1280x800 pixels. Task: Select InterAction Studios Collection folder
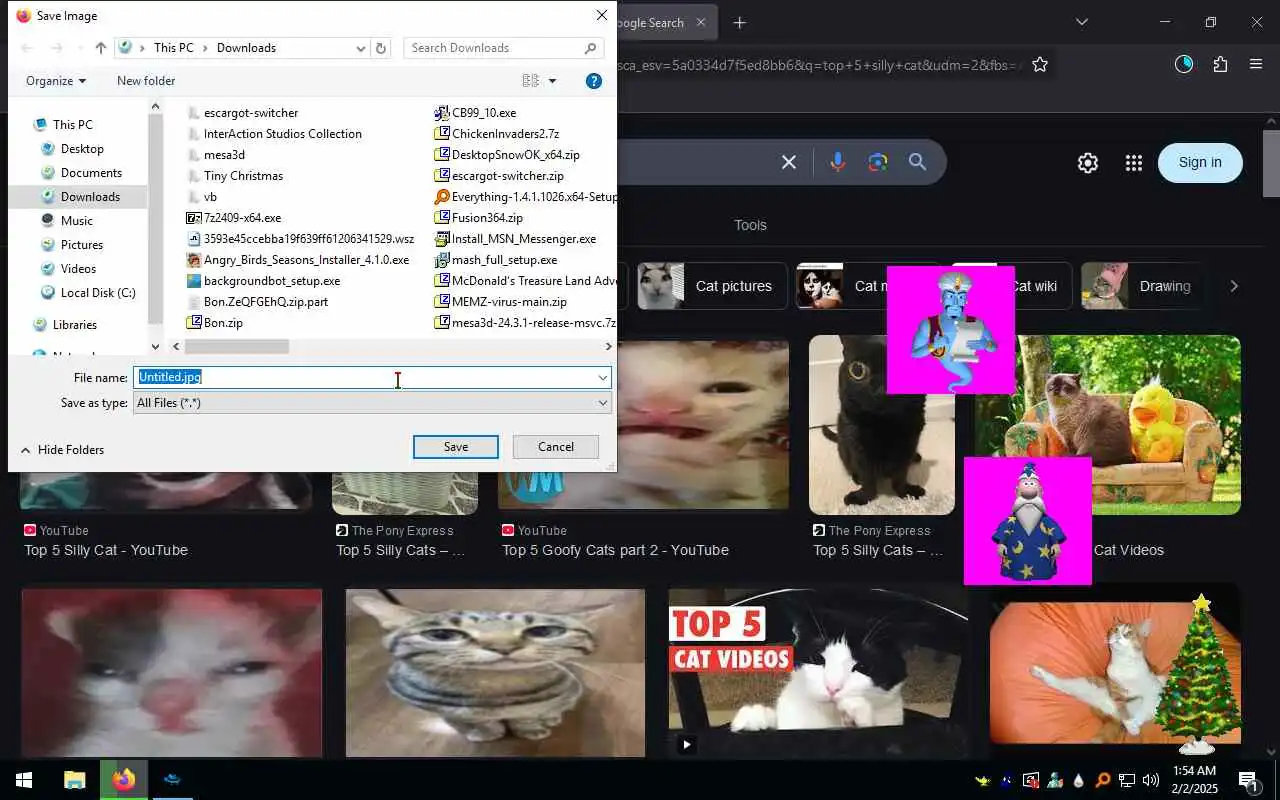point(282,134)
